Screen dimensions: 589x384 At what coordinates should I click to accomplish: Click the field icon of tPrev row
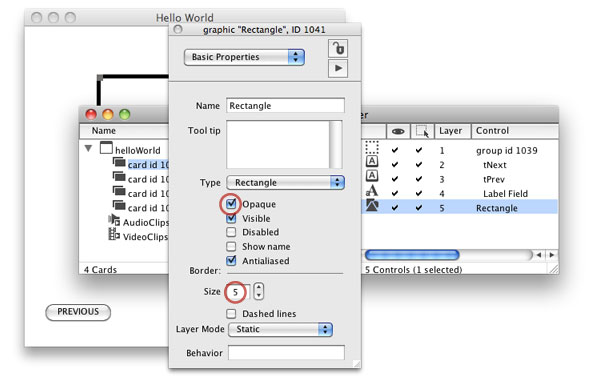tap(372, 176)
